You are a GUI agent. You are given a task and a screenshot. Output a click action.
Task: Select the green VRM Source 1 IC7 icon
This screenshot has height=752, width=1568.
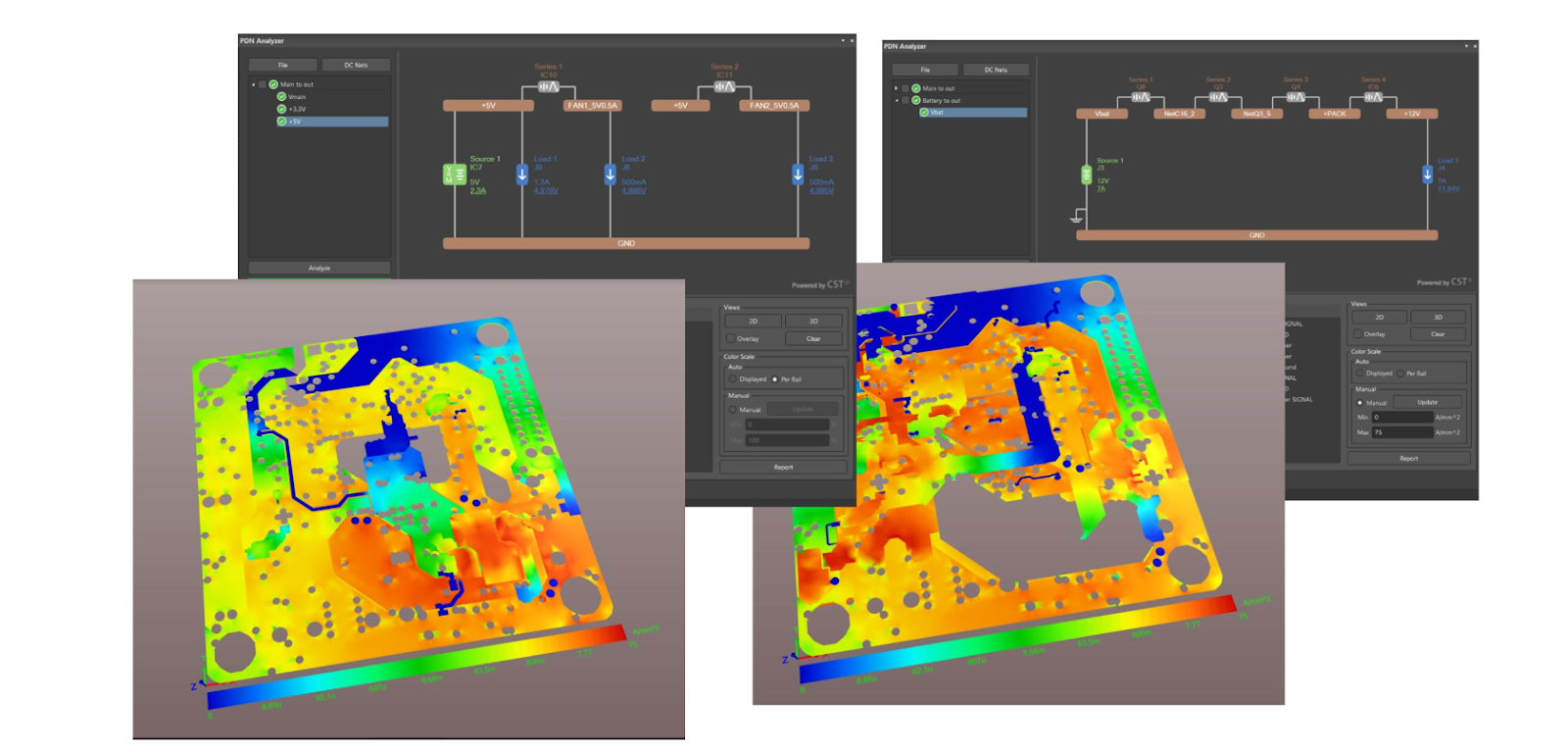pyautogui.click(x=455, y=175)
